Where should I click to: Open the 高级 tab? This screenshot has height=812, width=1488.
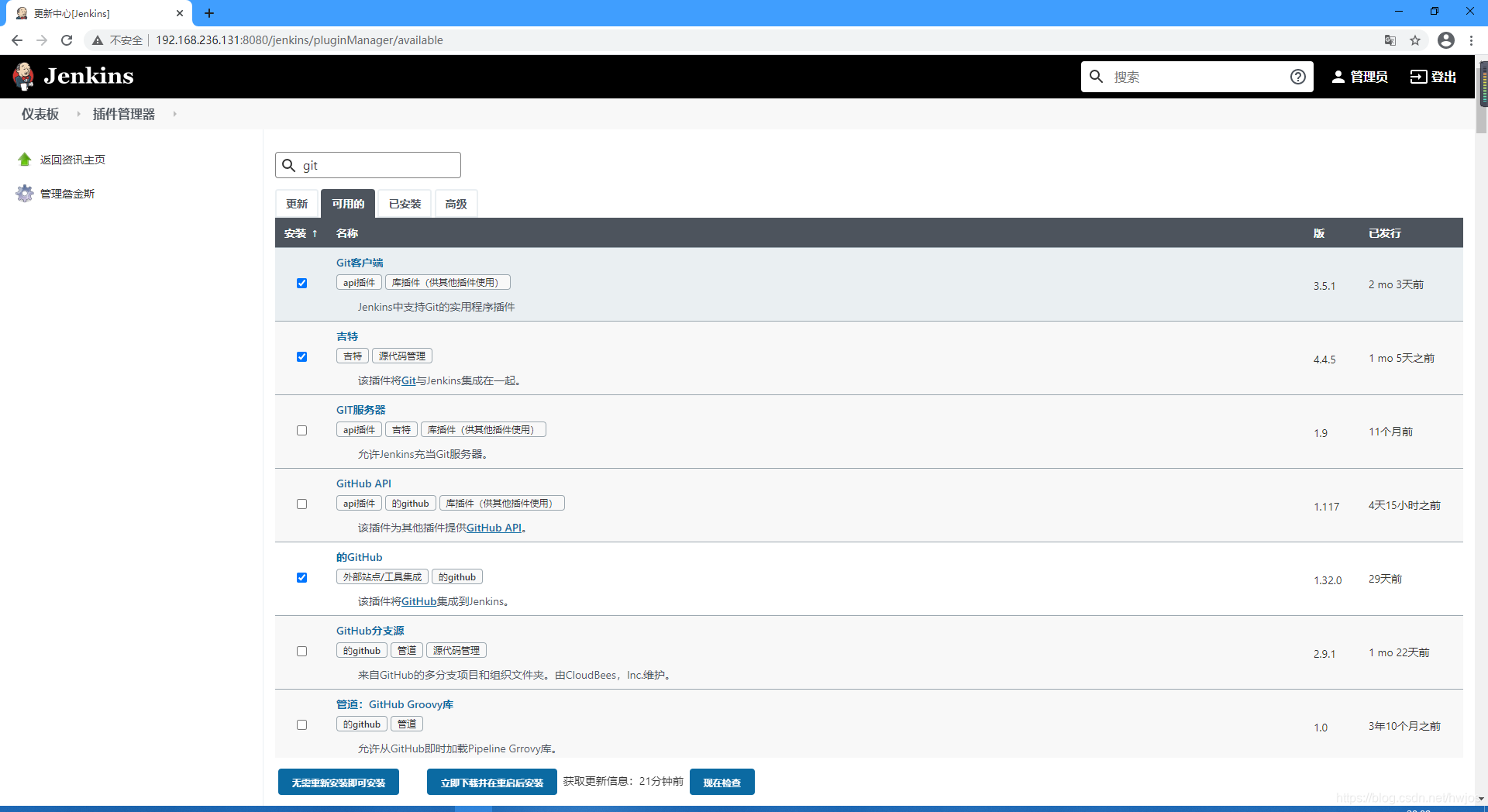click(x=456, y=204)
